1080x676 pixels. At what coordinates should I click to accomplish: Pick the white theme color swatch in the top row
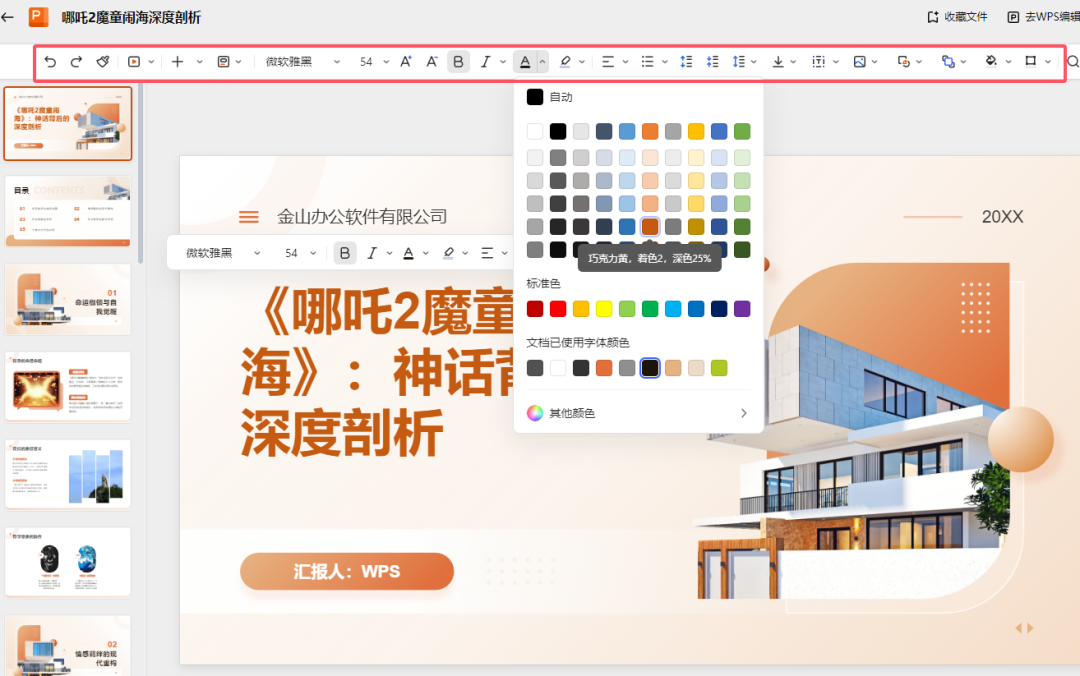click(x=534, y=131)
